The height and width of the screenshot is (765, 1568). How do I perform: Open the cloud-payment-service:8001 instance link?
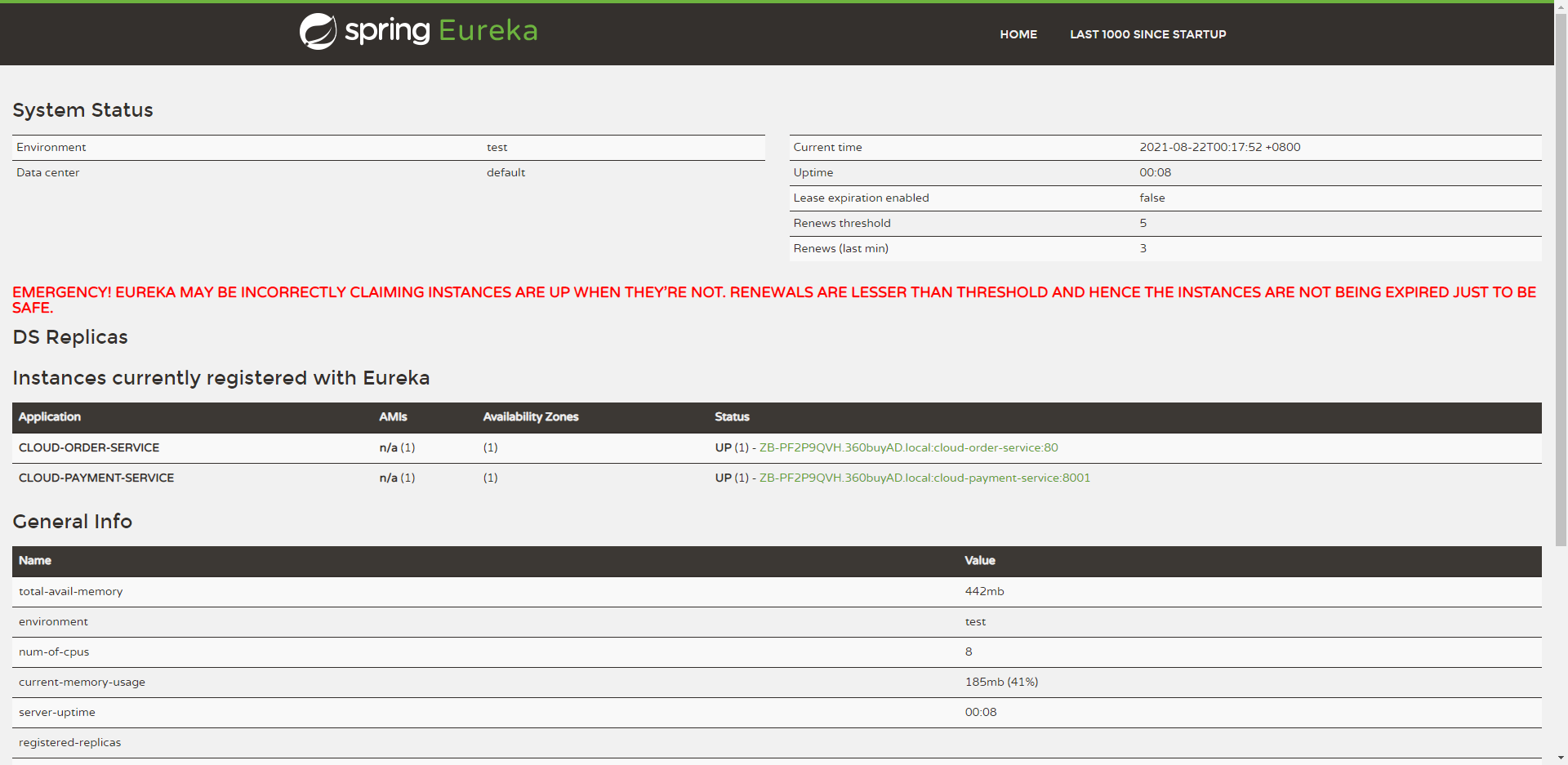click(924, 478)
